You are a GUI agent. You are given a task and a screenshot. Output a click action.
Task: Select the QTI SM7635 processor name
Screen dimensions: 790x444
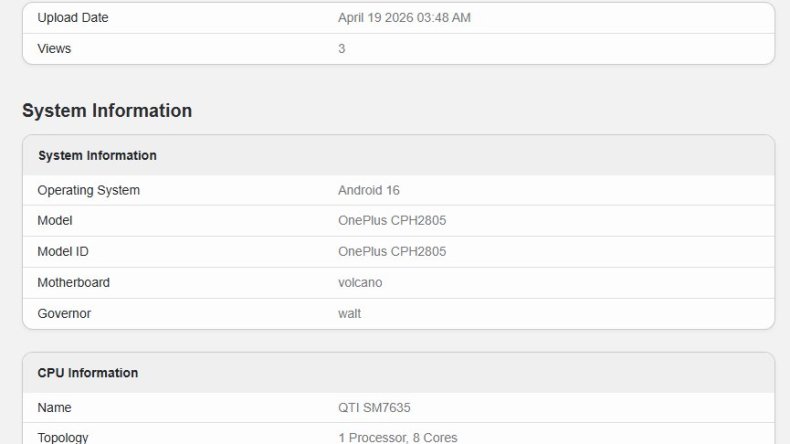pos(374,408)
